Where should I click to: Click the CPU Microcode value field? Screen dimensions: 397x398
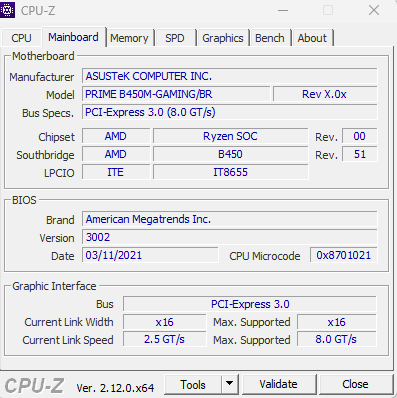[343, 255]
